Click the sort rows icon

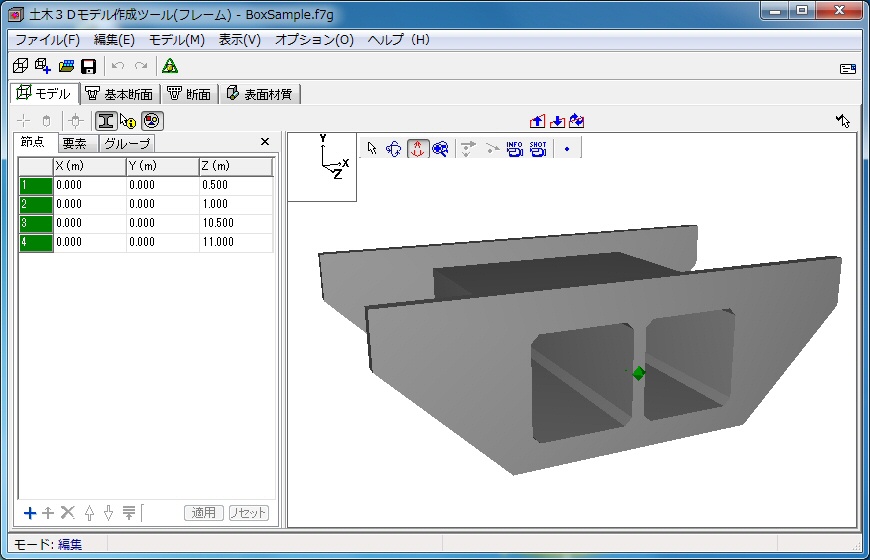[129, 513]
